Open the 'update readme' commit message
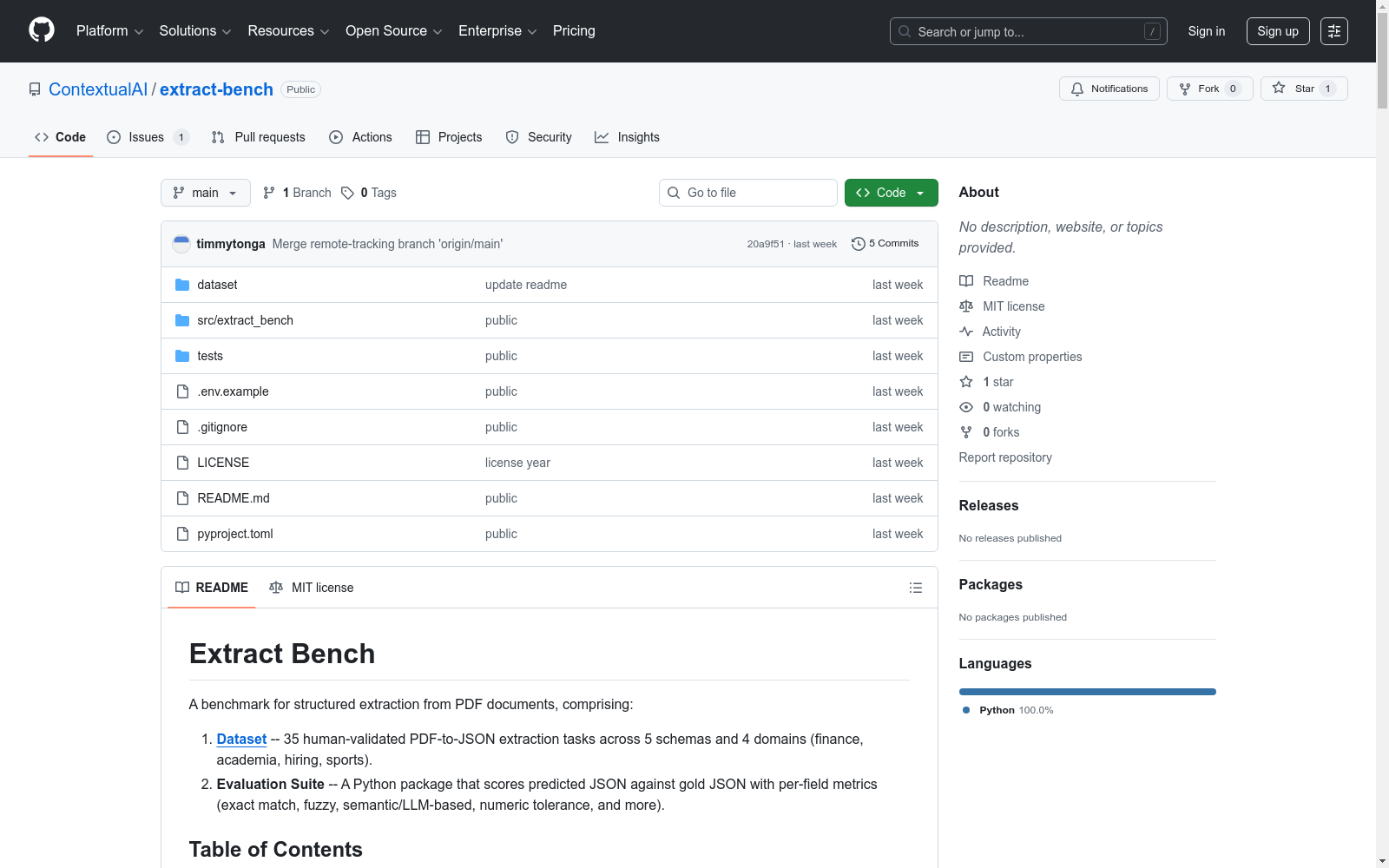The height and width of the screenshot is (868, 1389). 526,285
